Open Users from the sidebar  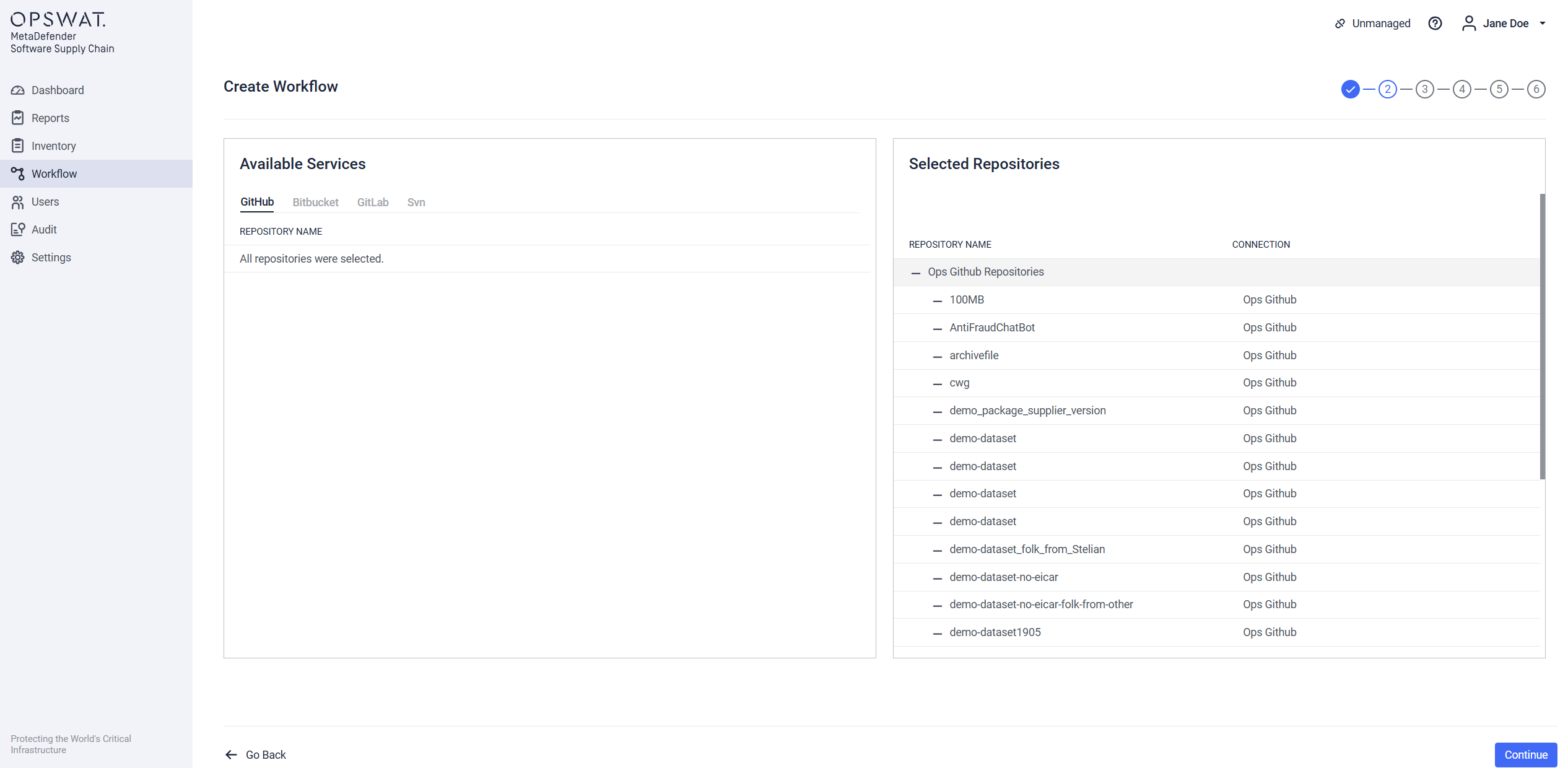(x=96, y=202)
